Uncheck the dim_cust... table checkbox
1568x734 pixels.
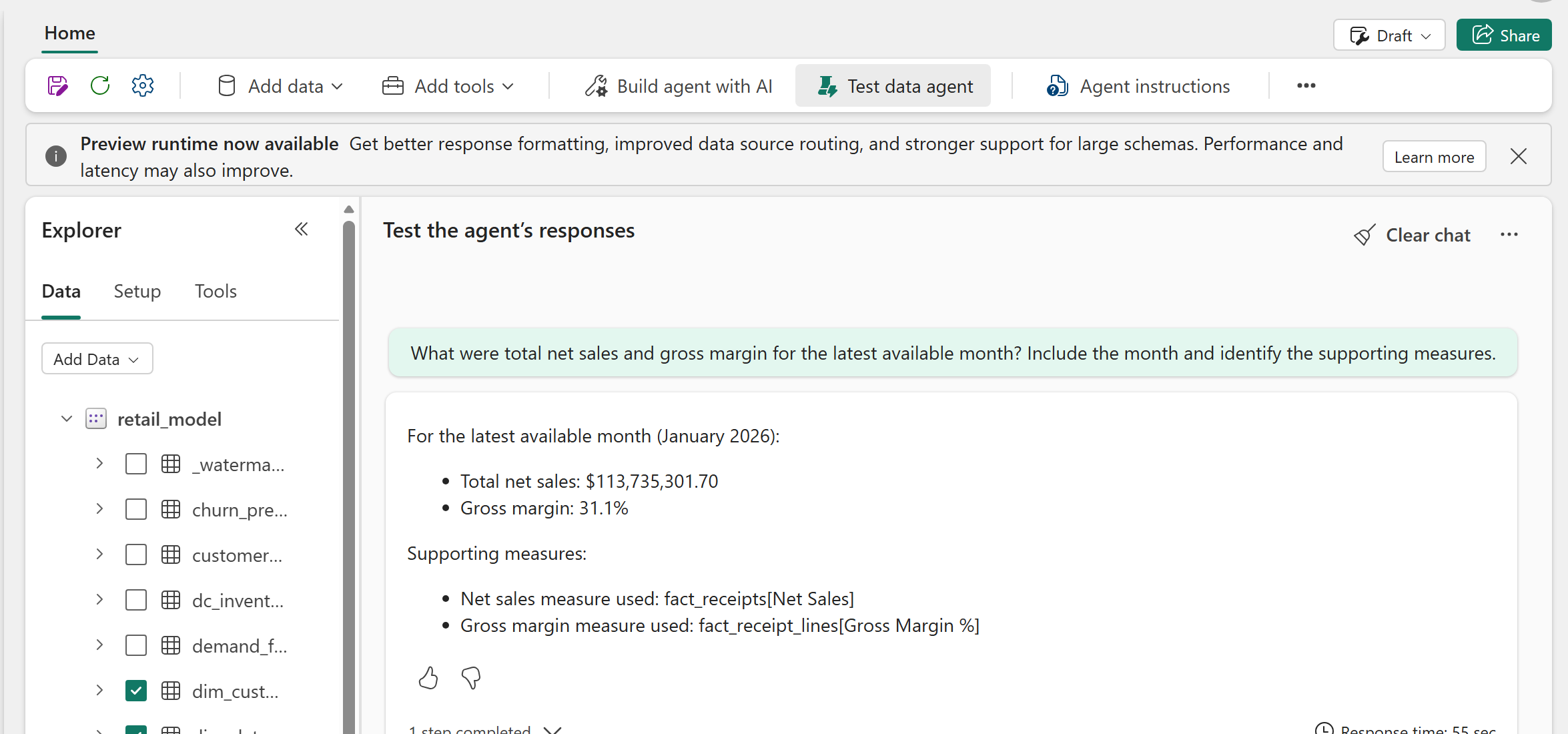pyautogui.click(x=136, y=691)
